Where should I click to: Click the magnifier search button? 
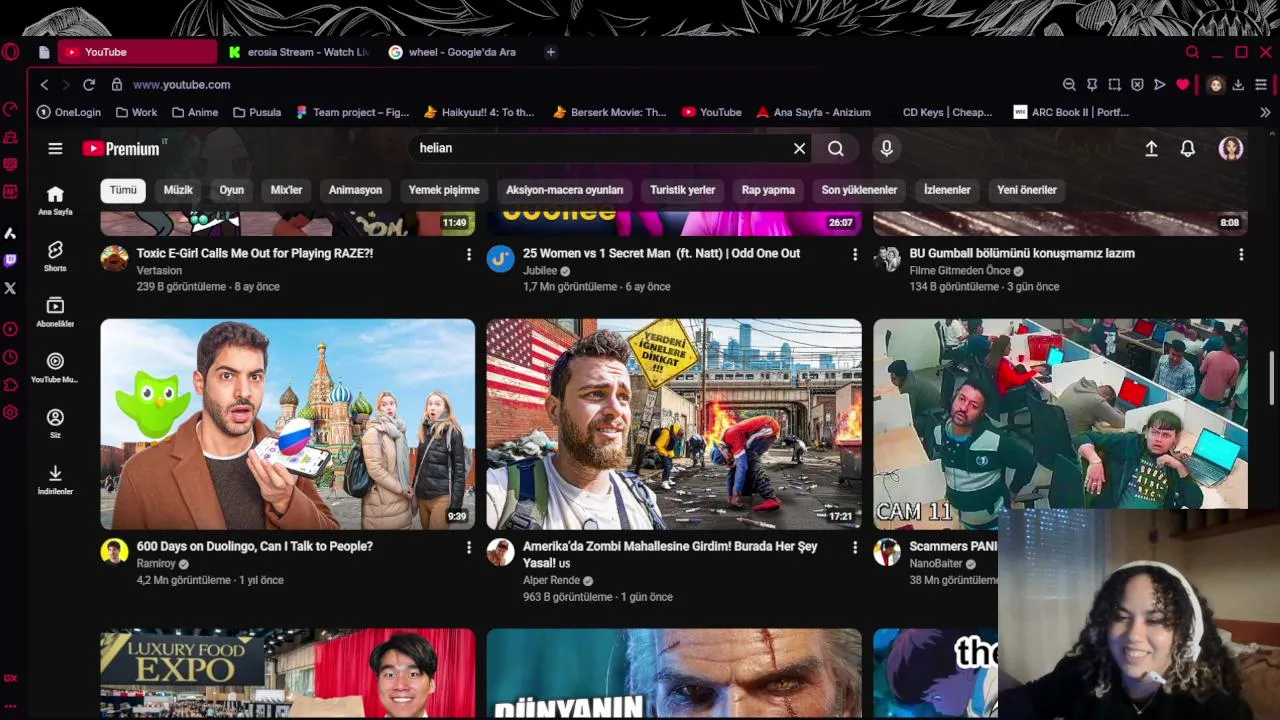pyautogui.click(x=836, y=148)
